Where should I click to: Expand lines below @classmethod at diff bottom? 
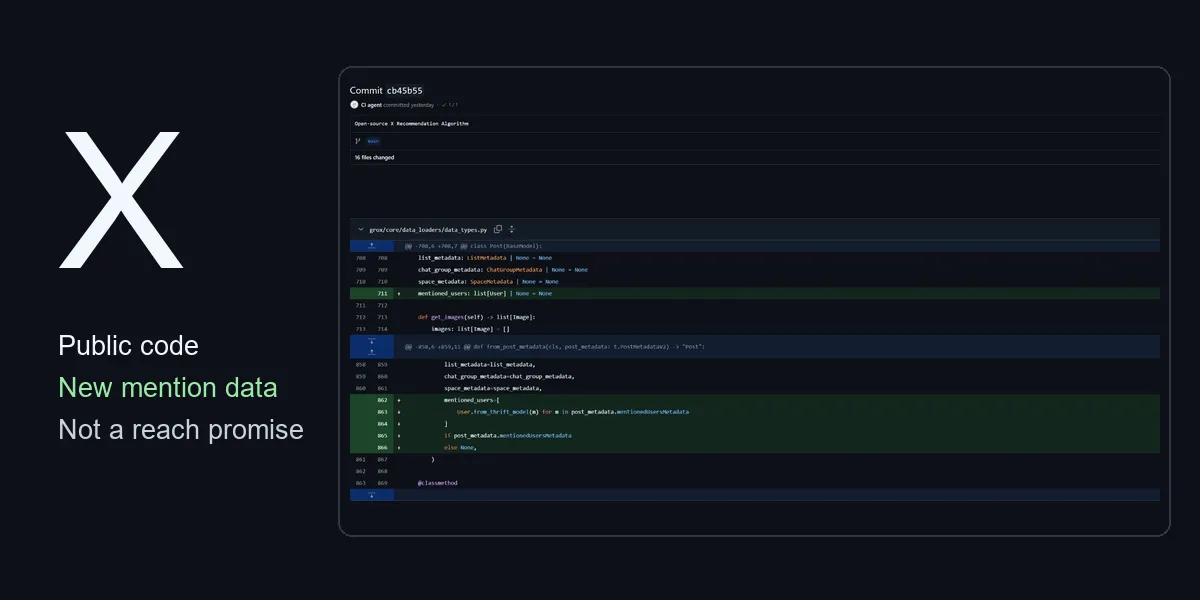(x=372, y=495)
